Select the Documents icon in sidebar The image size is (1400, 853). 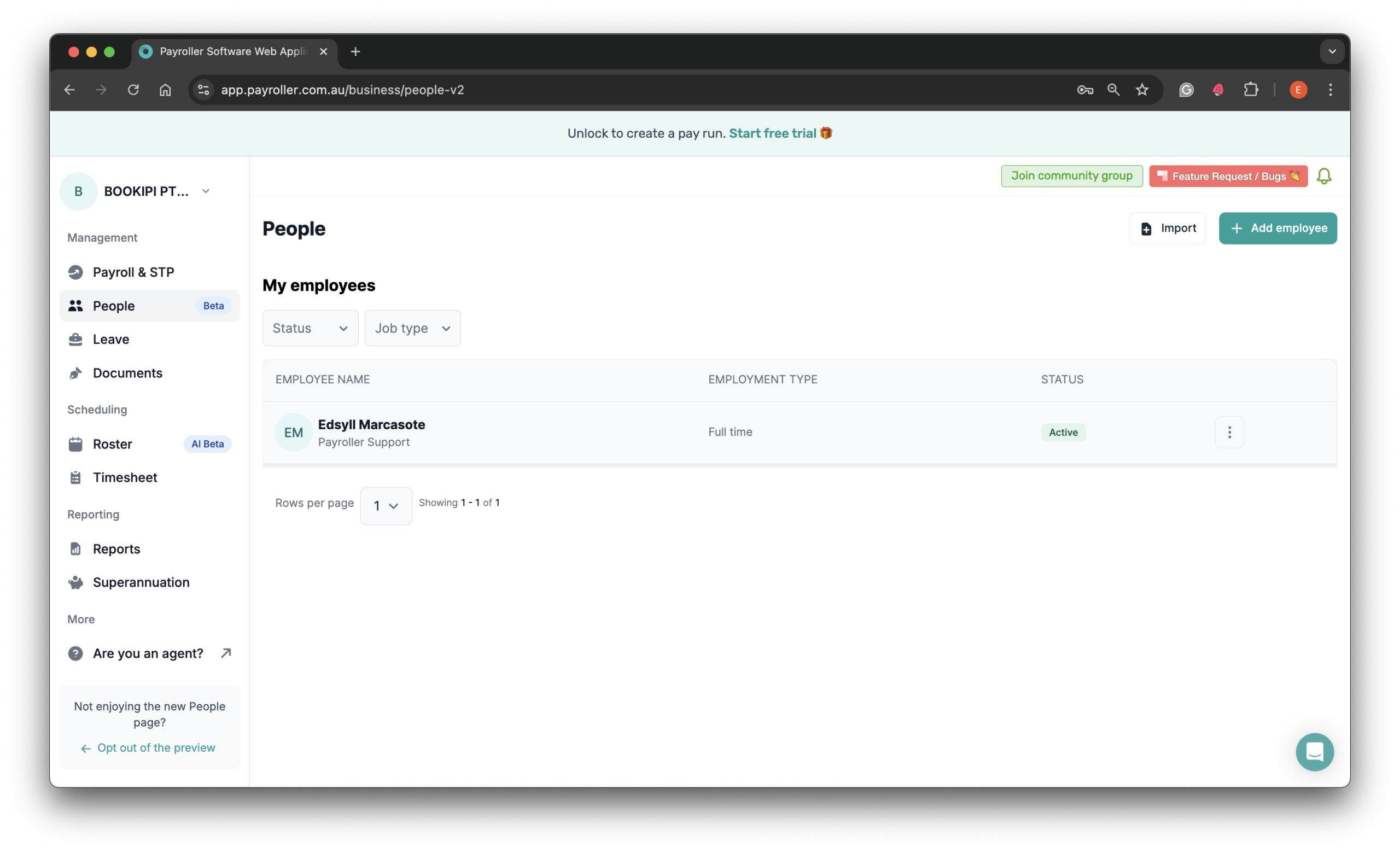tap(76, 373)
